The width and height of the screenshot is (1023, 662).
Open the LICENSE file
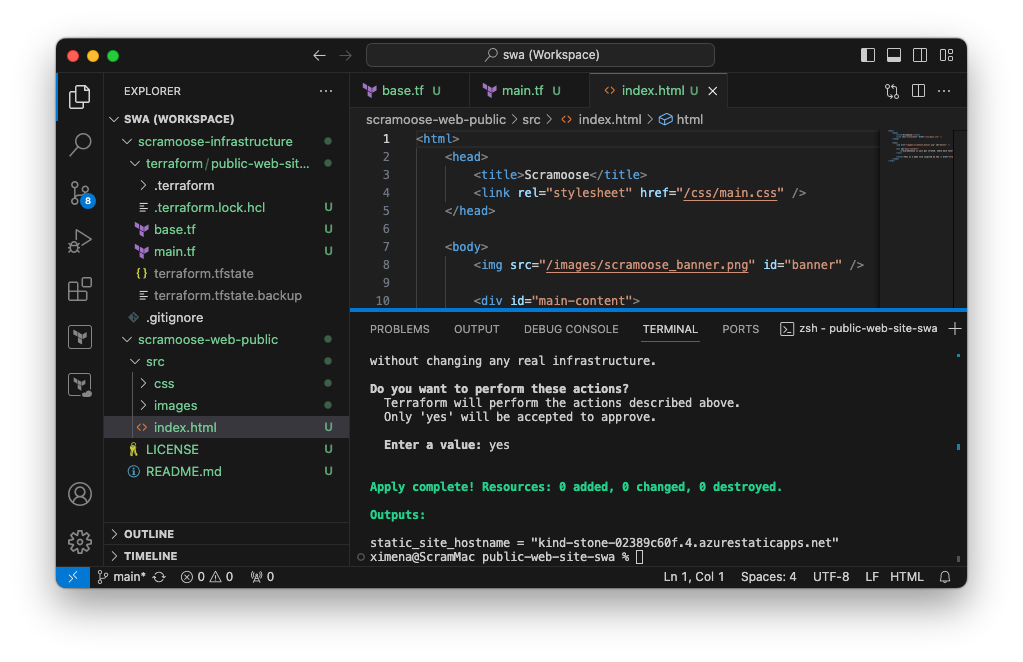(x=226, y=449)
